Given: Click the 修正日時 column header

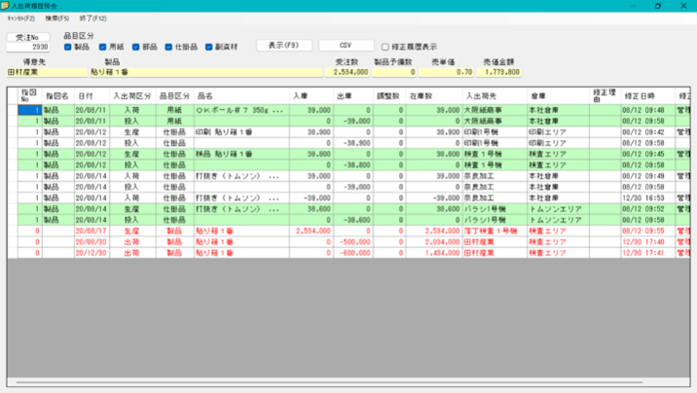Looking at the screenshot, I should click(x=648, y=96).
